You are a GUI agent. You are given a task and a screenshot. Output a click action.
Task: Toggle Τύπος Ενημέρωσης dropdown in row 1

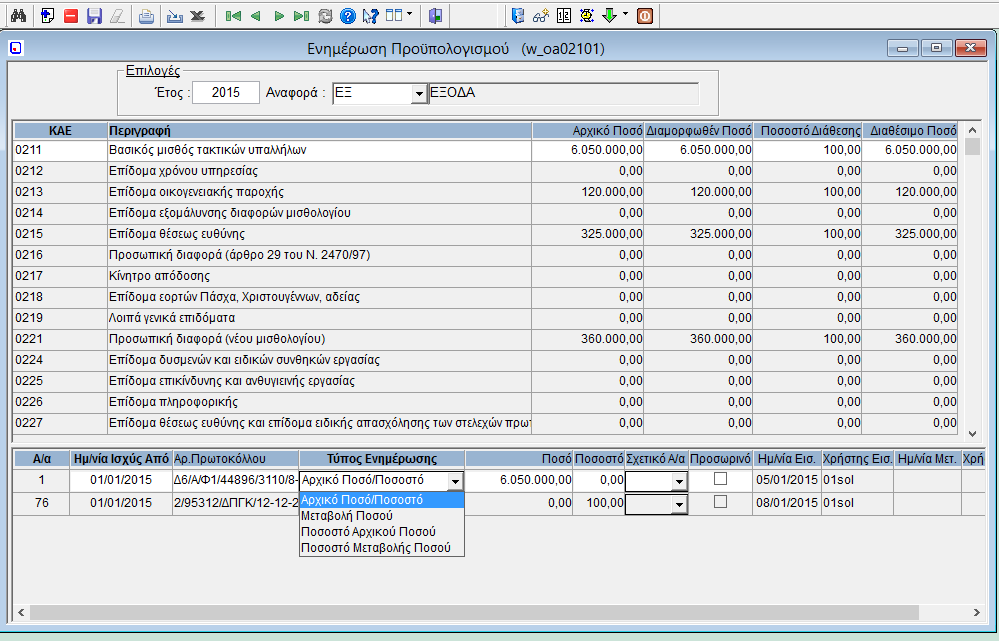tap(455, 482)
